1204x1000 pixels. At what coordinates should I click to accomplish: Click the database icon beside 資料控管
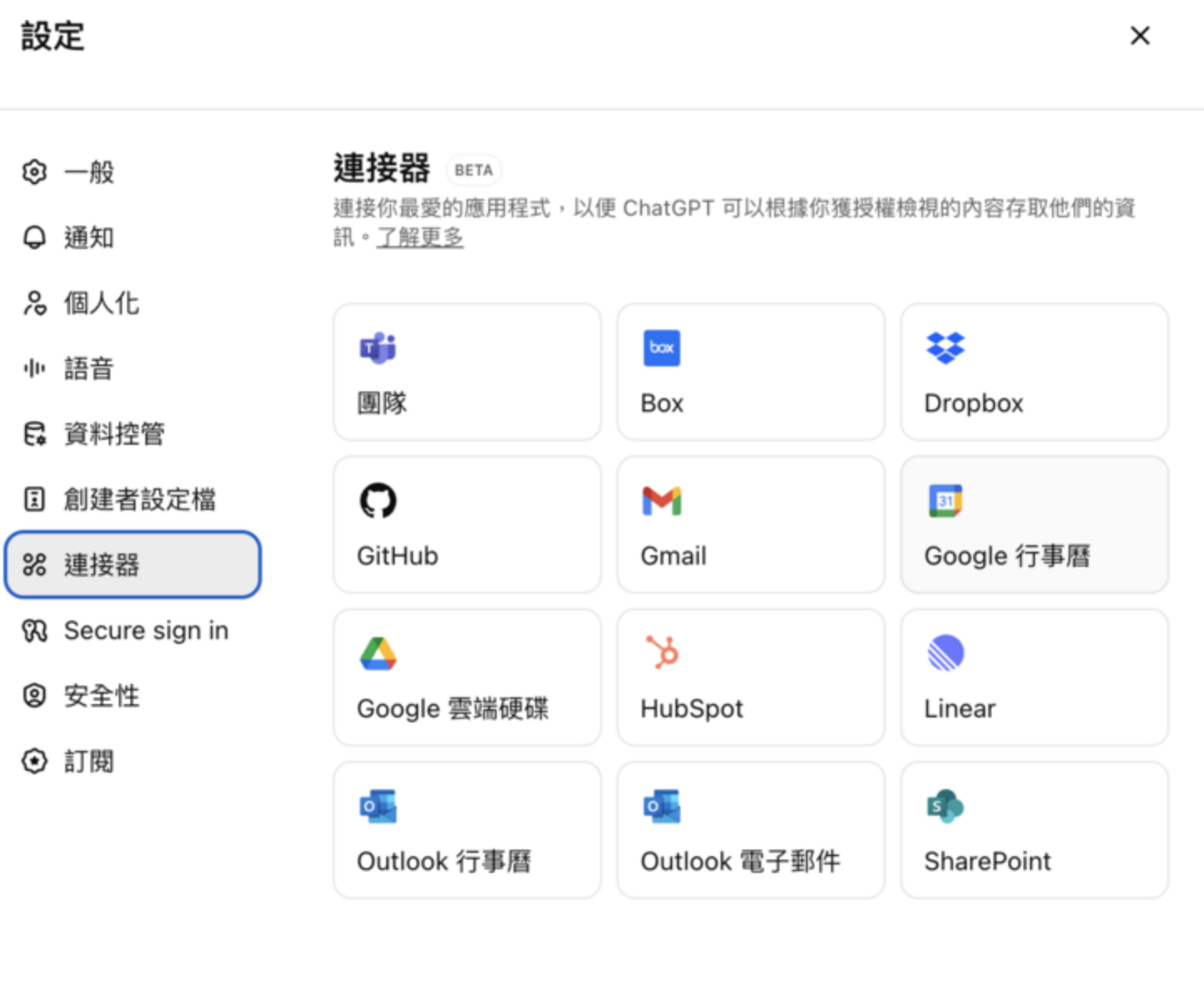point(34,434)
